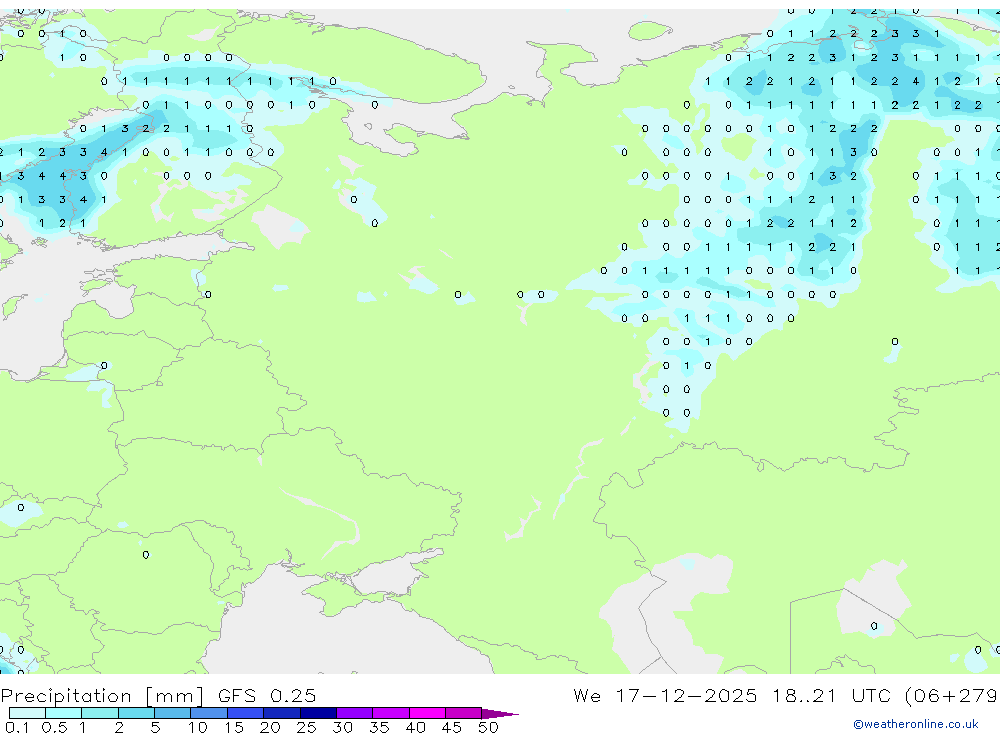This screenshot has width=1000, height=733.
Task: Select the 5–10 mm legend color
Action: tap(172, 713)
